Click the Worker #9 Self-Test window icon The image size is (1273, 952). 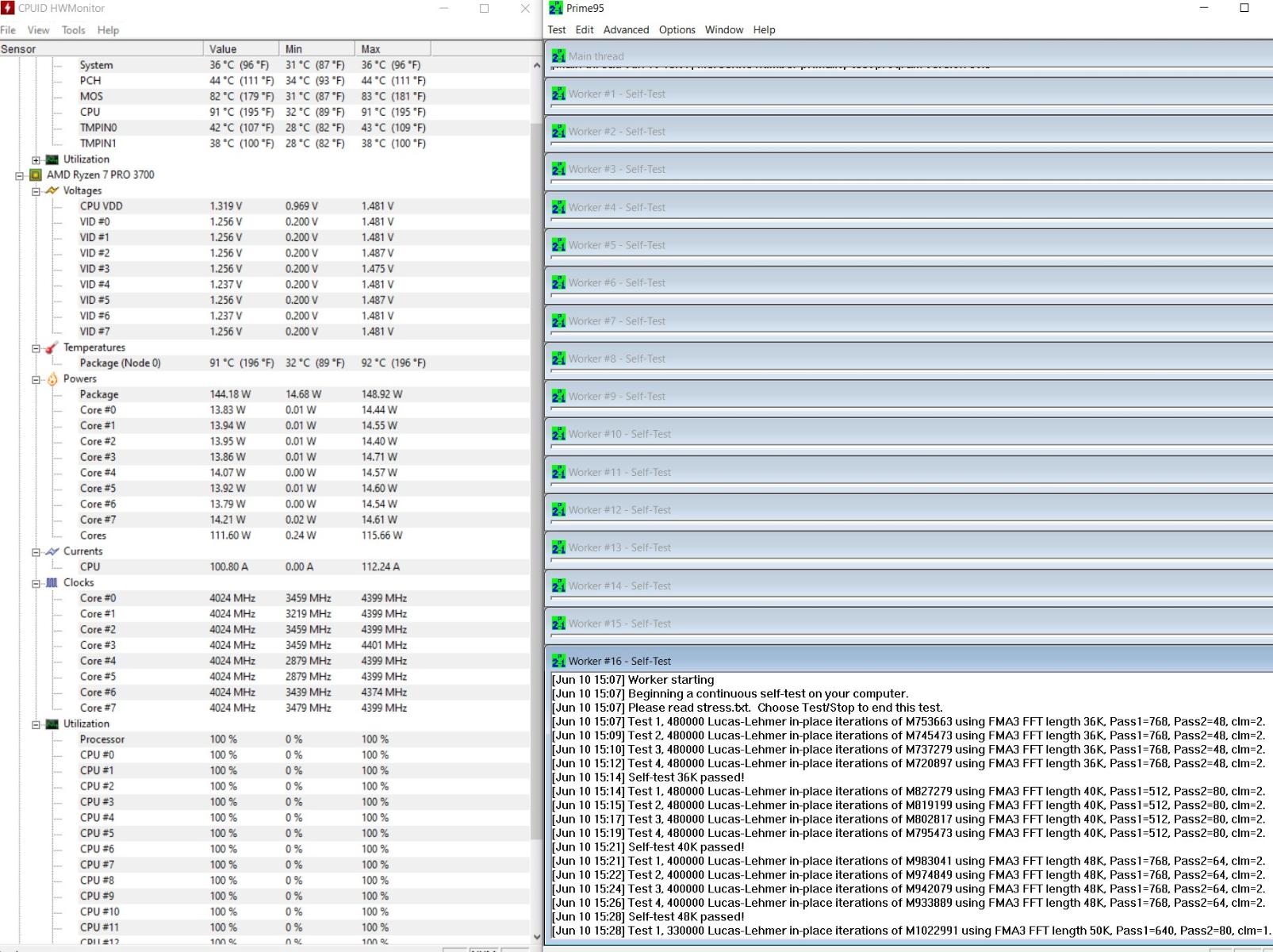click(558, 396)
